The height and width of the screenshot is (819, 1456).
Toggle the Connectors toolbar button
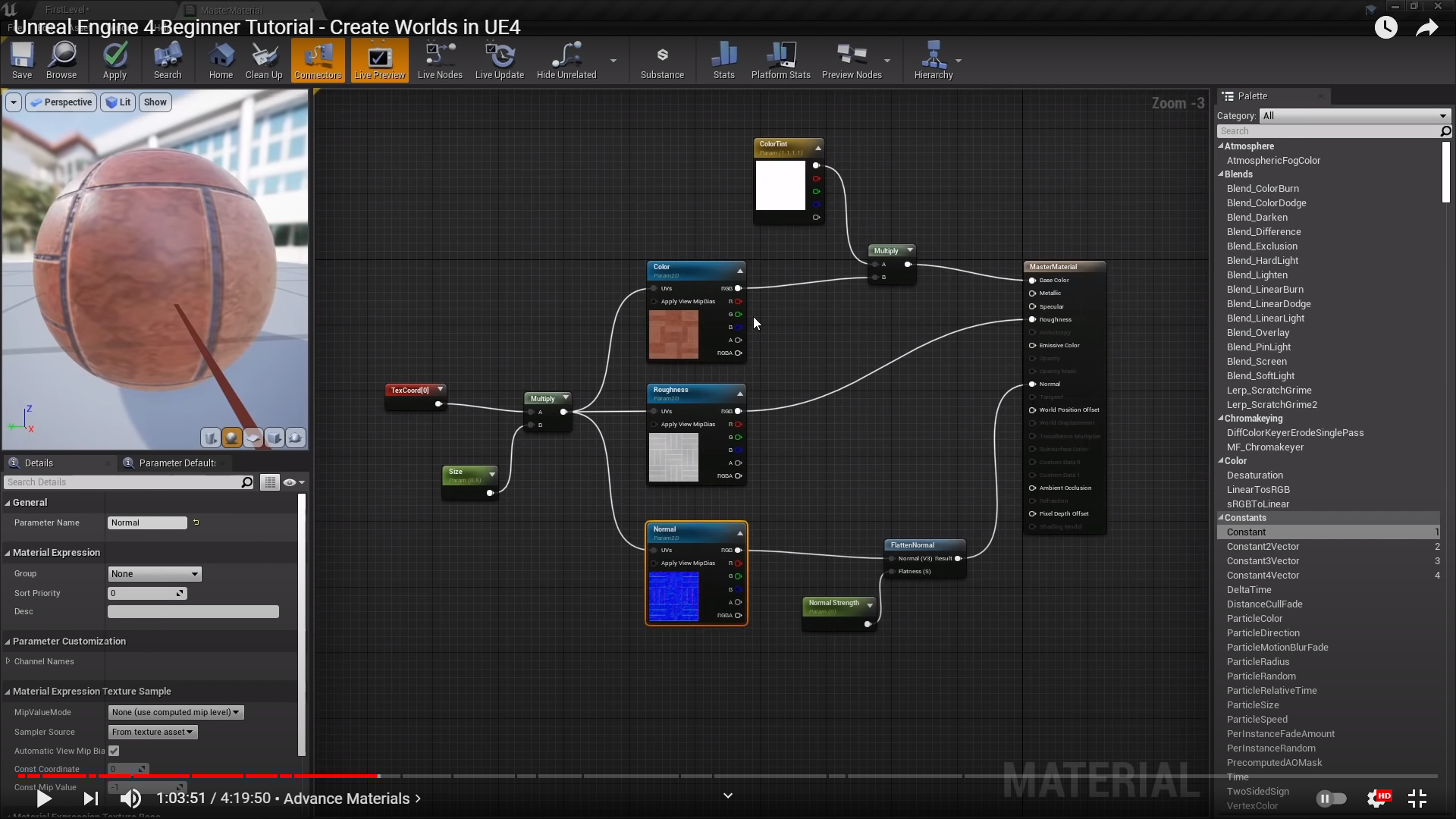(x=318, y=59)
